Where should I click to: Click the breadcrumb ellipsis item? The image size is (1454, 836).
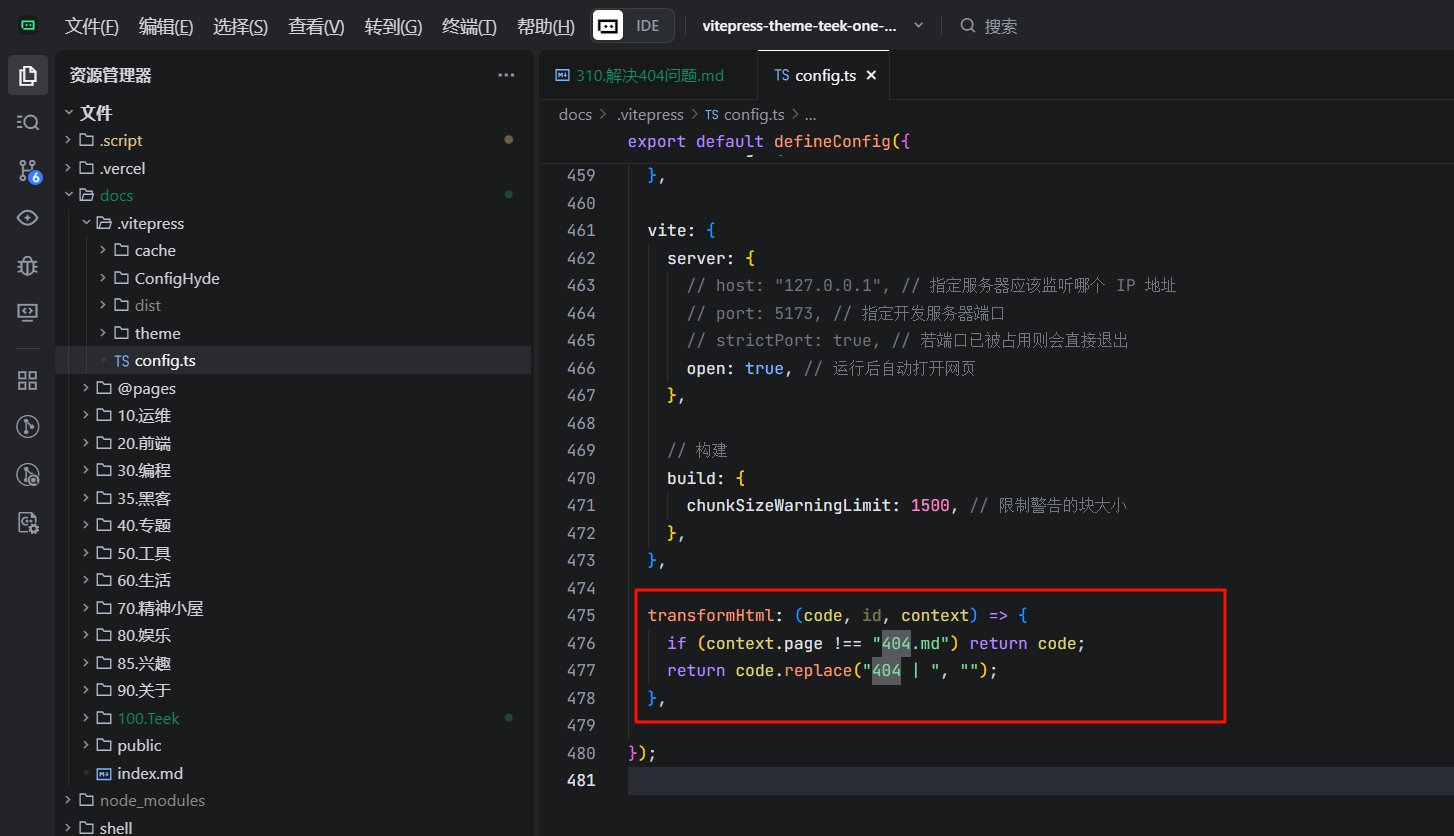click(811, 115)
